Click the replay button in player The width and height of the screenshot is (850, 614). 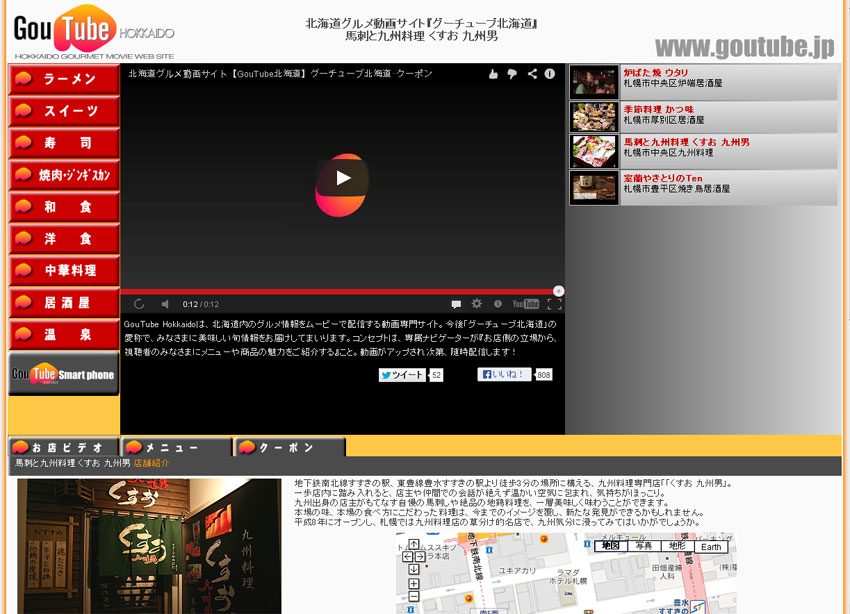139,304
